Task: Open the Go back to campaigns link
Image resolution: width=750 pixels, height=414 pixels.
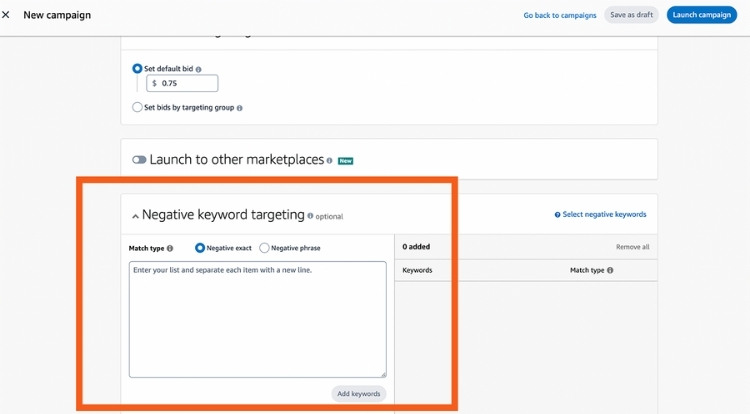Action: (x=560, y=15)
